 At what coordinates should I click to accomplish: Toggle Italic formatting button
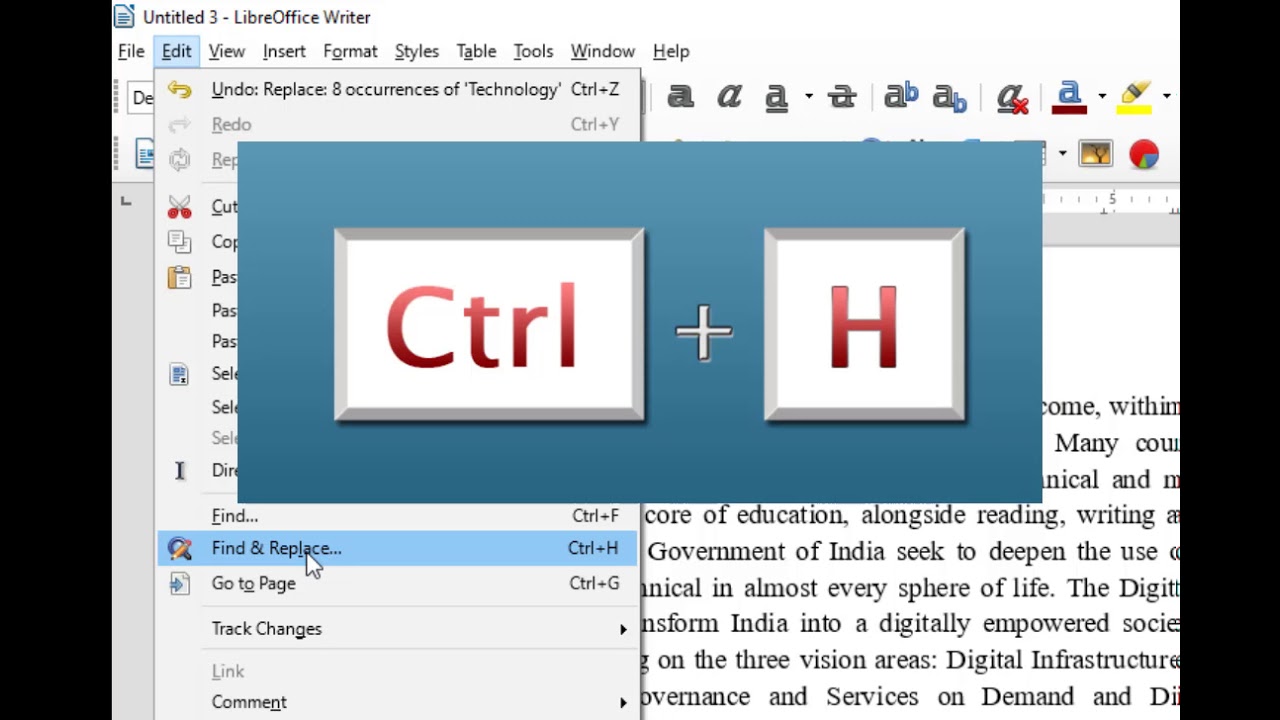click(729, 97)
